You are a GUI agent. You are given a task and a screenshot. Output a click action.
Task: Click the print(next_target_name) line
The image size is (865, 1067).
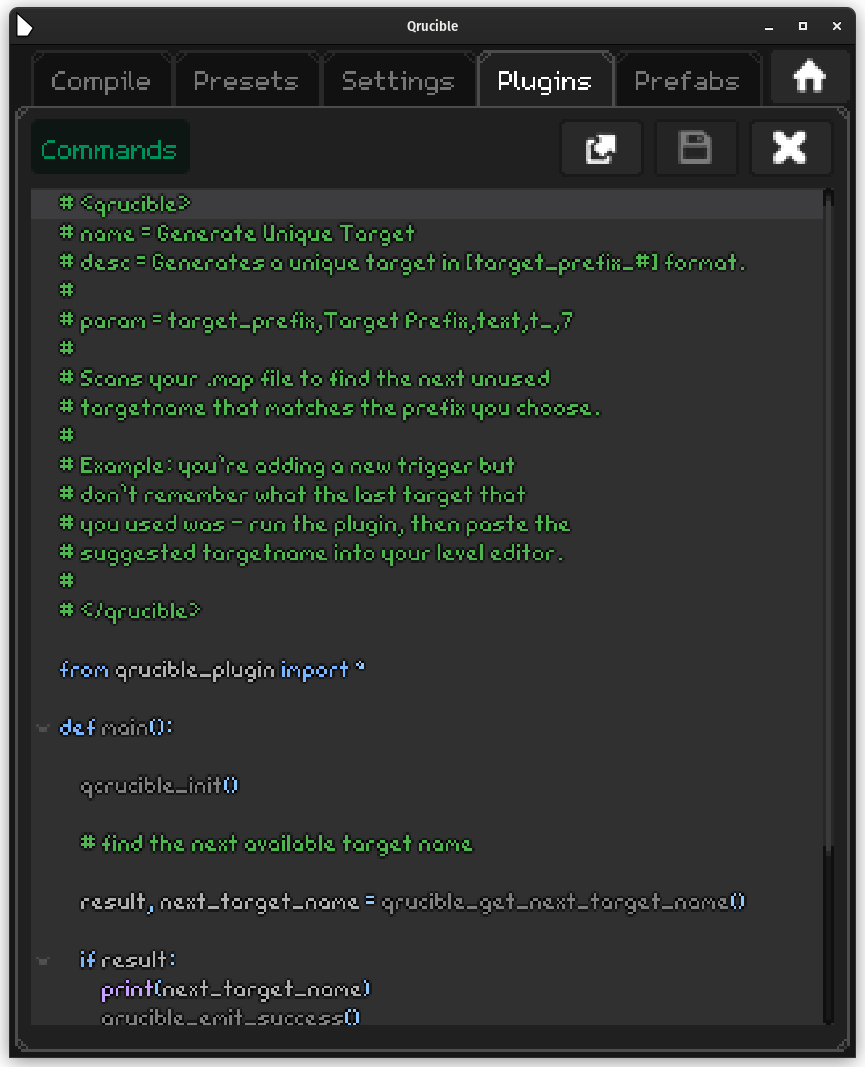click(236, 989)
